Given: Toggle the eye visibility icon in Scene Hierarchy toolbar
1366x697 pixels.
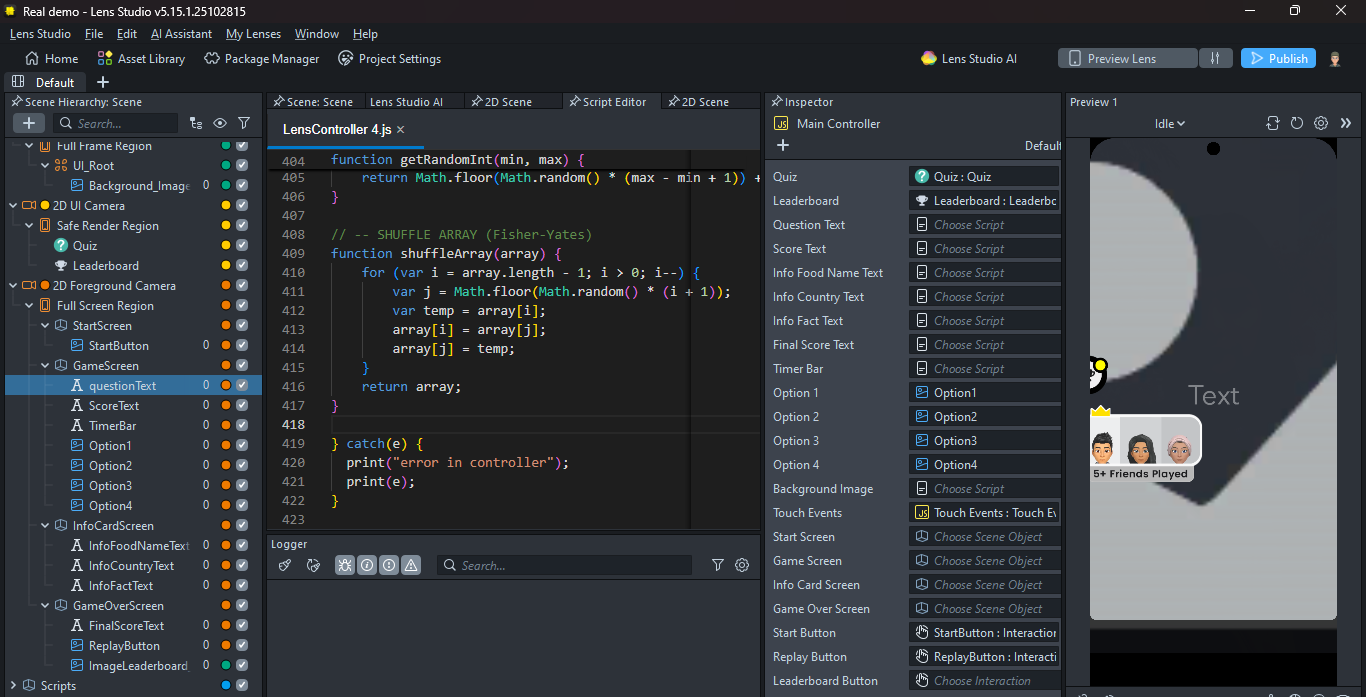Looking at the screenshot, I should [x=220, y=123].
